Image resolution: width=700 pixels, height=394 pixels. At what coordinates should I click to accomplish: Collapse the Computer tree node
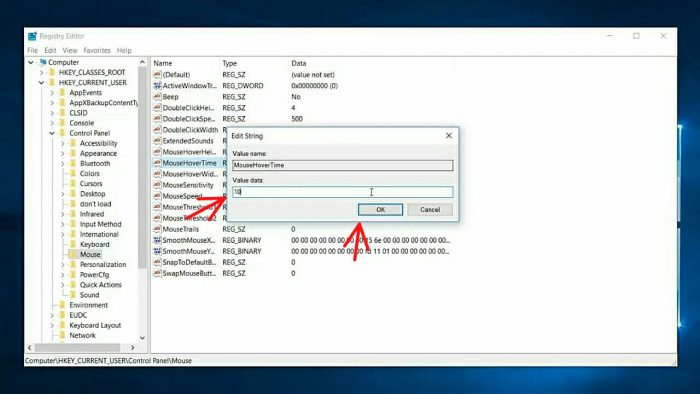(31, 62)
